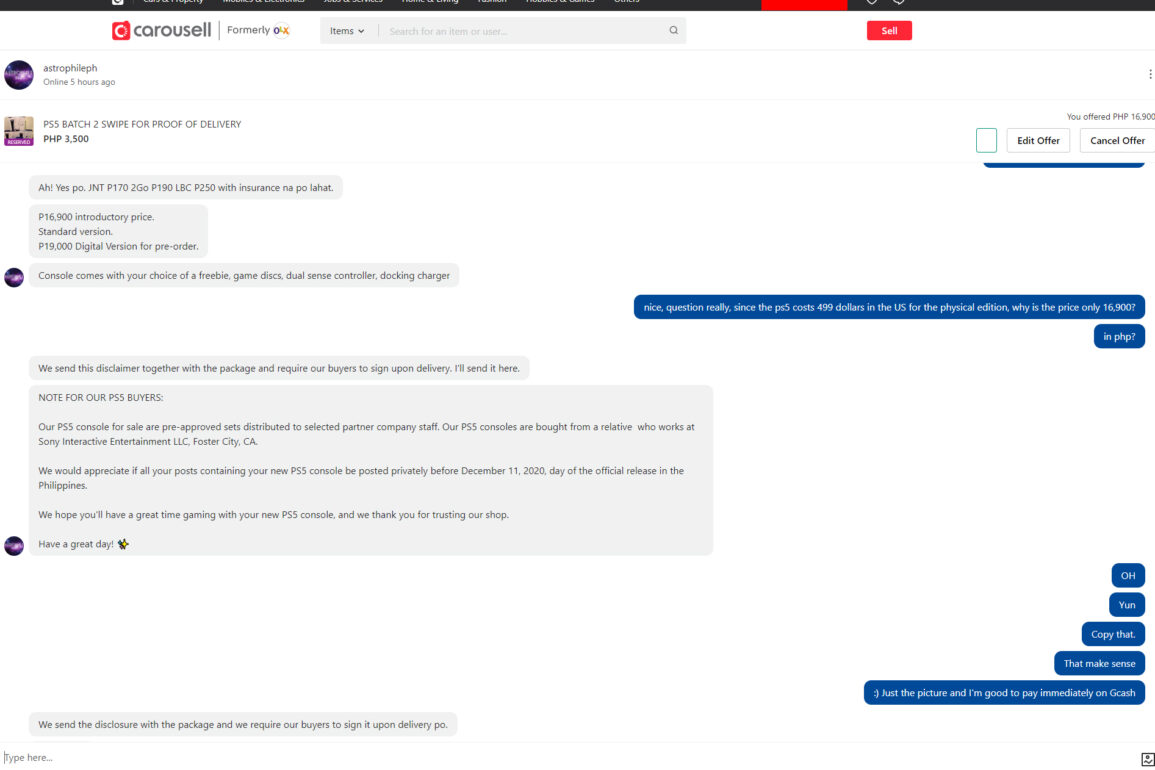Click the 'PHP 3,500' listing price

[x=66, y=139]
